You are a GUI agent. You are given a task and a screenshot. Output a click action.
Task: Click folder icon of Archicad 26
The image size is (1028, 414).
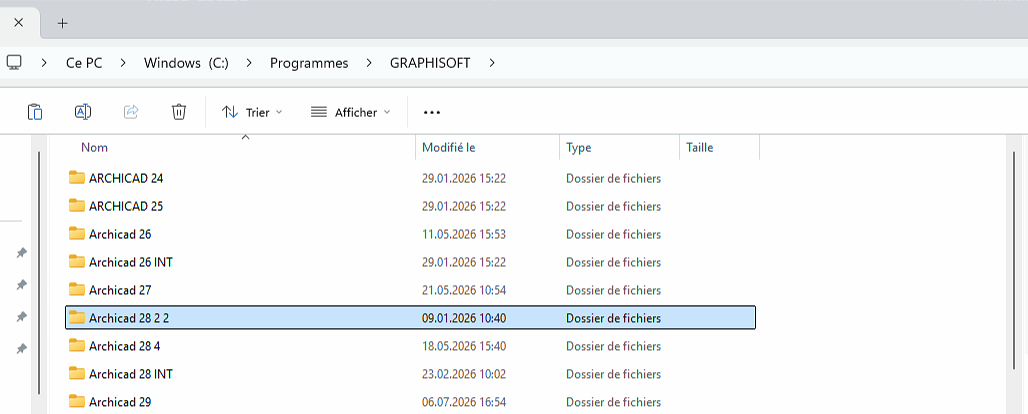click(x=77, y=234)
